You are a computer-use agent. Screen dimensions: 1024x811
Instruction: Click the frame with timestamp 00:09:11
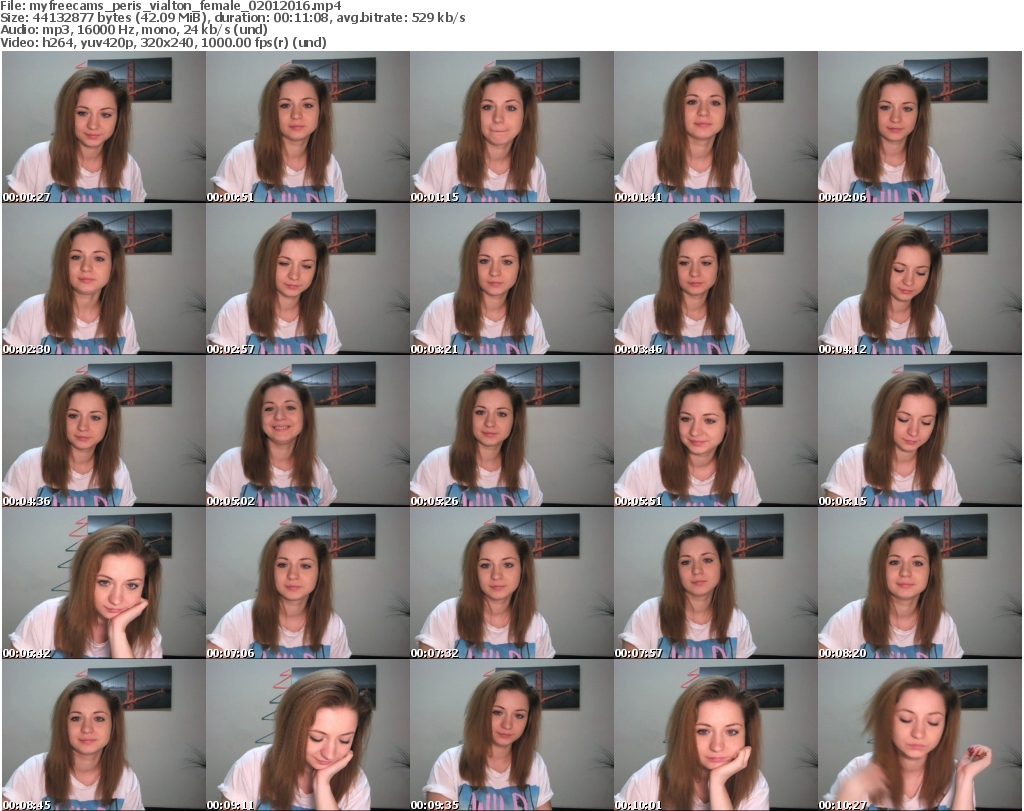click(308, 735)
